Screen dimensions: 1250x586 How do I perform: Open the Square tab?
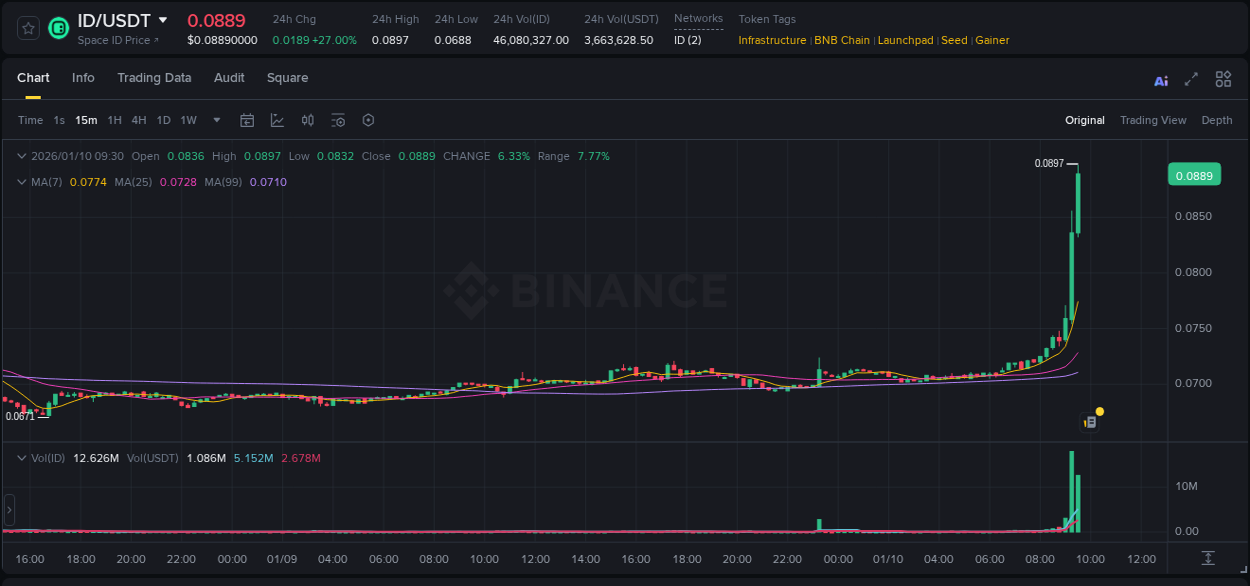pyautogui.click(x=287, y=78)
